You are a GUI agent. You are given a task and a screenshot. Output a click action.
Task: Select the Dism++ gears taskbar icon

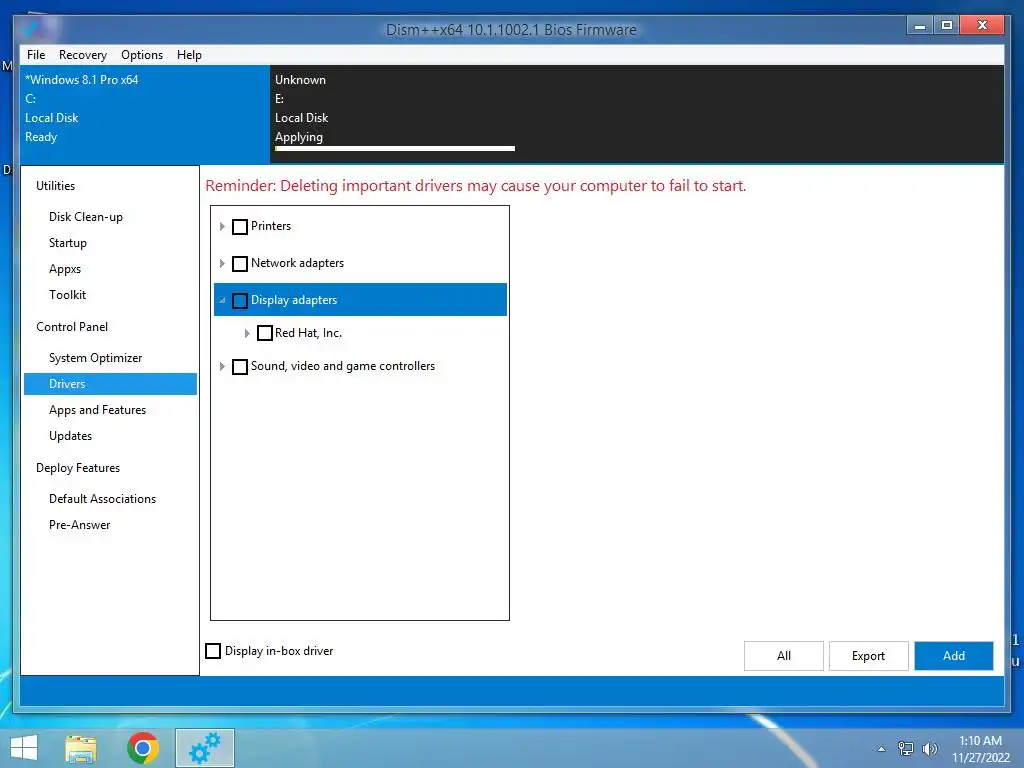coord(204,748)
